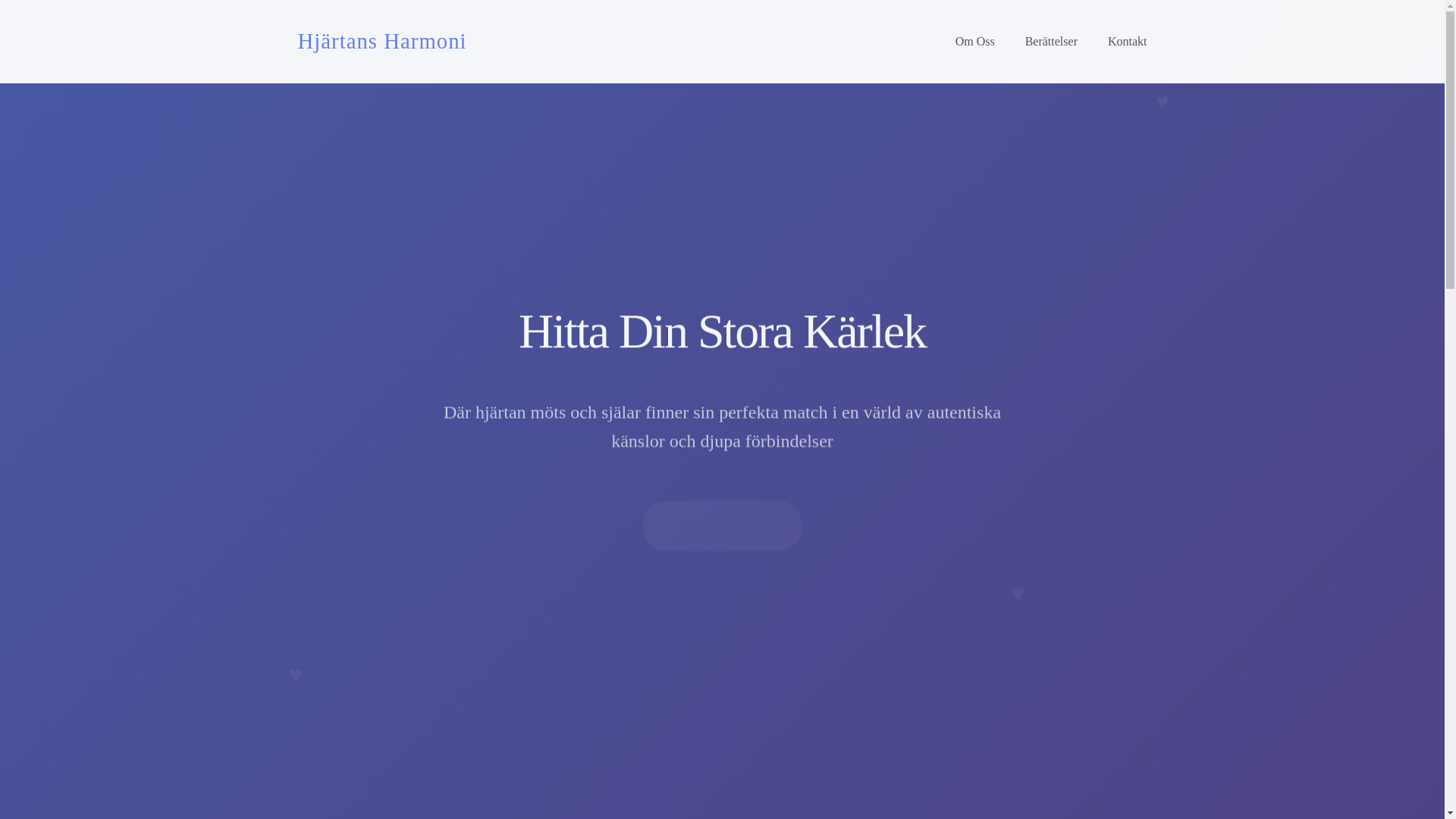This screenshot has height=819, width=1456.
Task: Click the scrollbar down arrow
Action: [x=1450, y=812]
